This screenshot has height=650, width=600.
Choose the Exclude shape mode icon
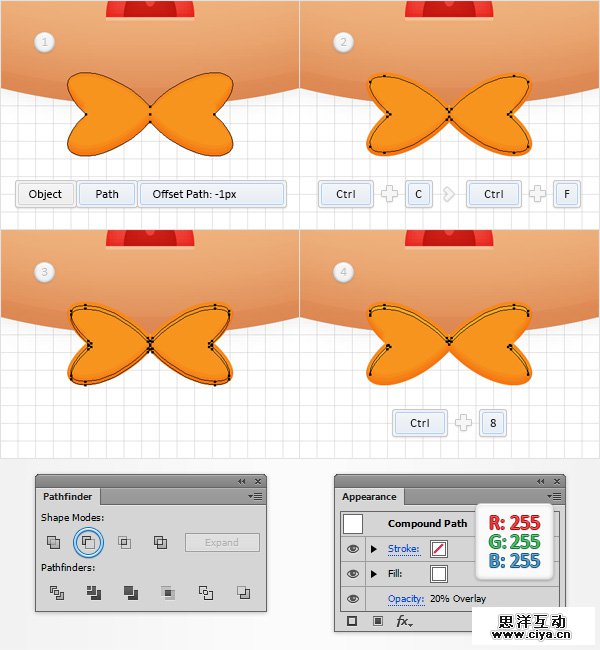click(160, 542)
